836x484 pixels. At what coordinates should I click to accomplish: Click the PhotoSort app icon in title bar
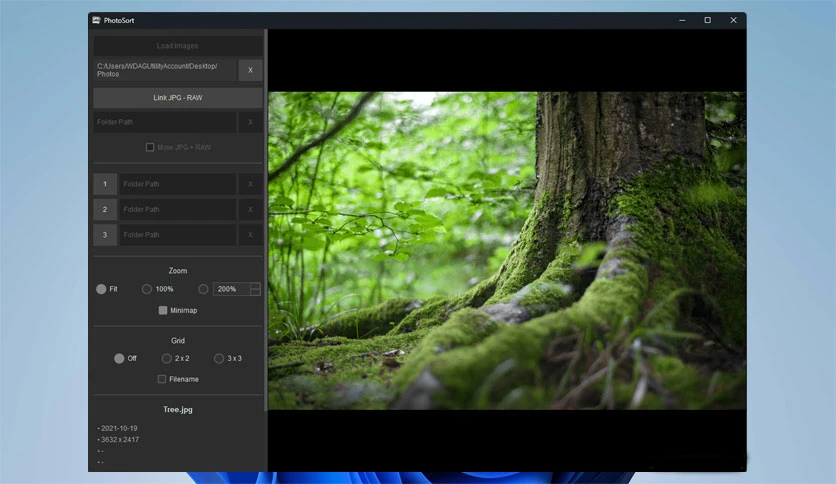click(96, 20)
